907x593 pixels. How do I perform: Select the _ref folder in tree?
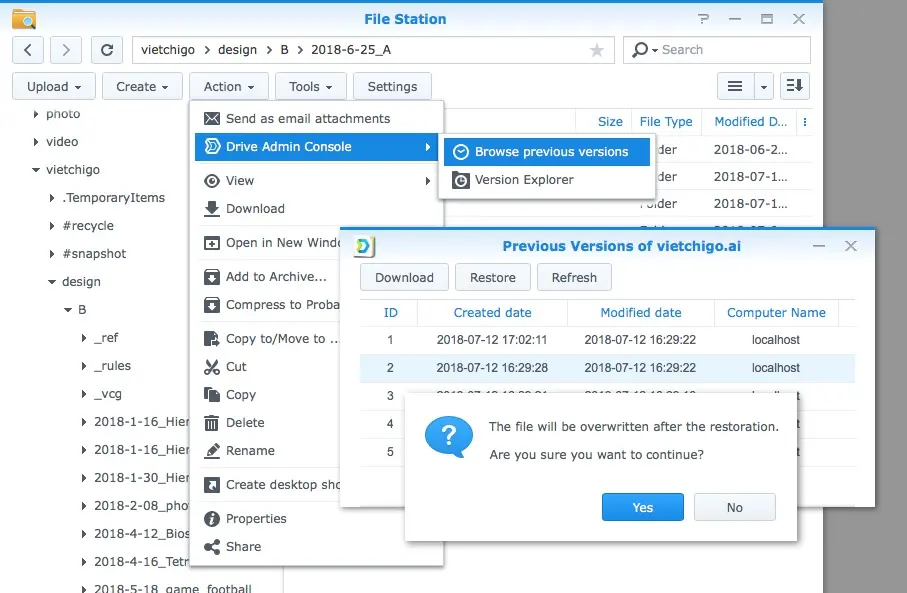coord(106,338)
